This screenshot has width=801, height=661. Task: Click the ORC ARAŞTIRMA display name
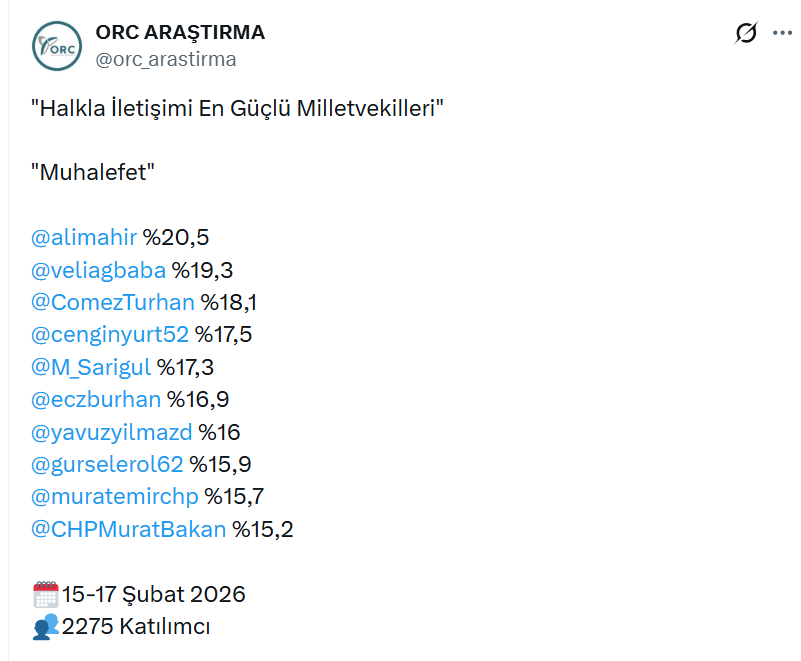click(x=180, y=32)
